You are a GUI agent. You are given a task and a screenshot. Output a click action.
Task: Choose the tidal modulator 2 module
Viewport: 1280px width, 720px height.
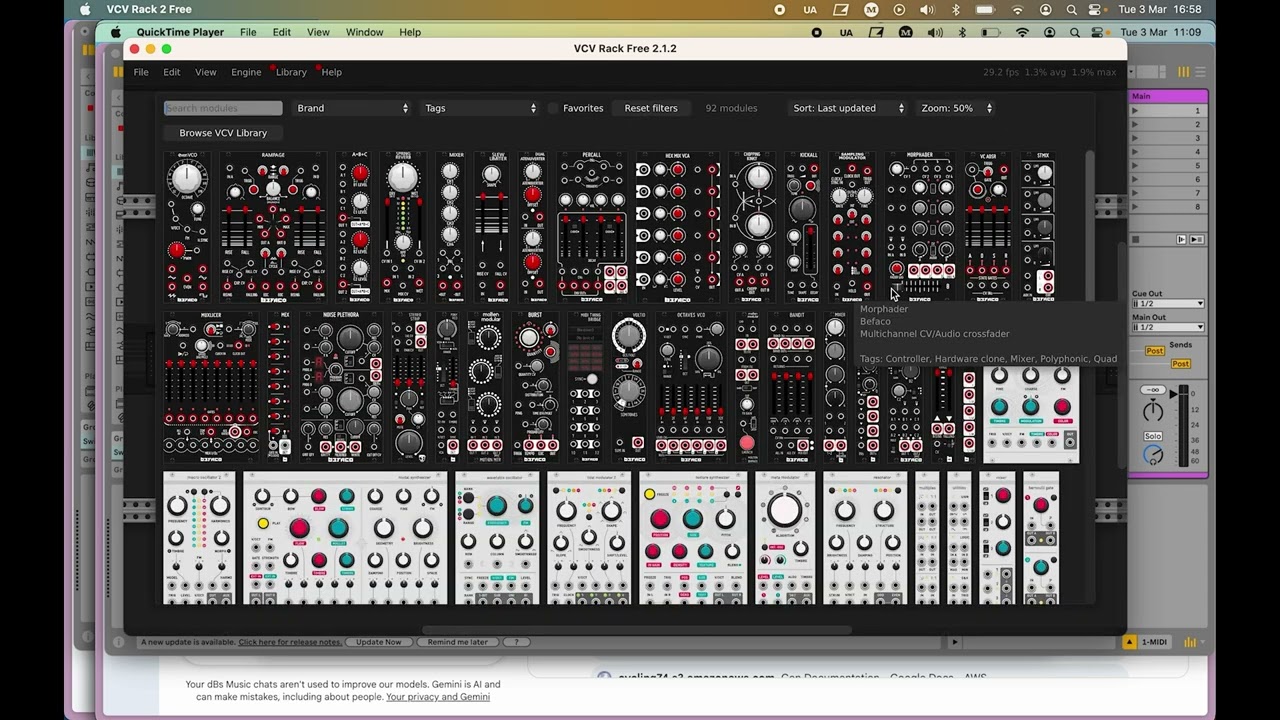point(589,538)
